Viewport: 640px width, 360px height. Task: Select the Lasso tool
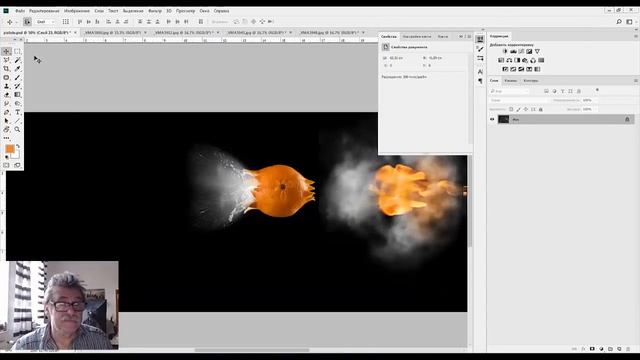[x=7, y=60]
